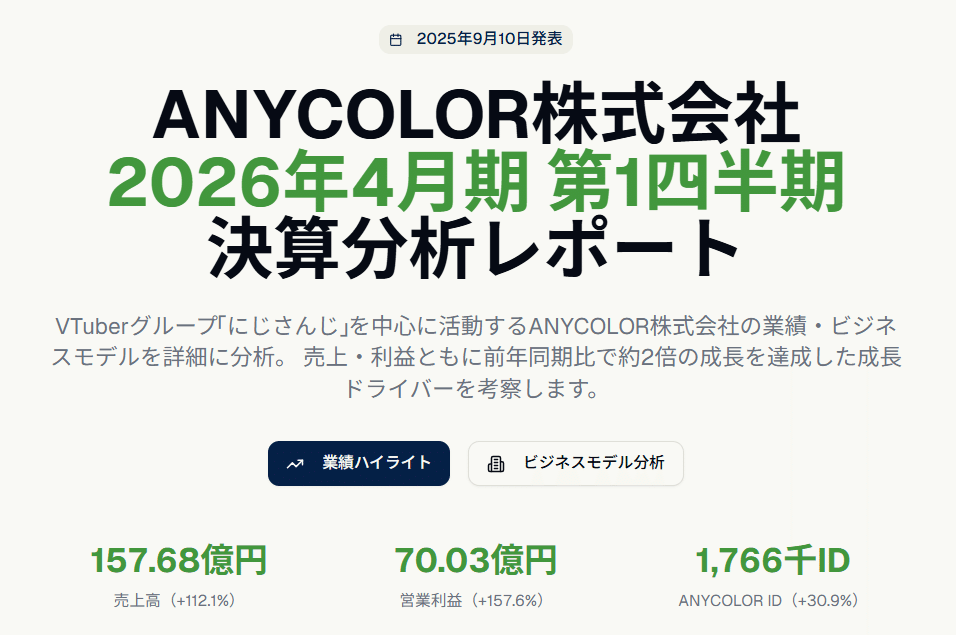Screen dimensions: 956x635
Task: Open the 業績ハイライト section
Action: click(358, 463)
